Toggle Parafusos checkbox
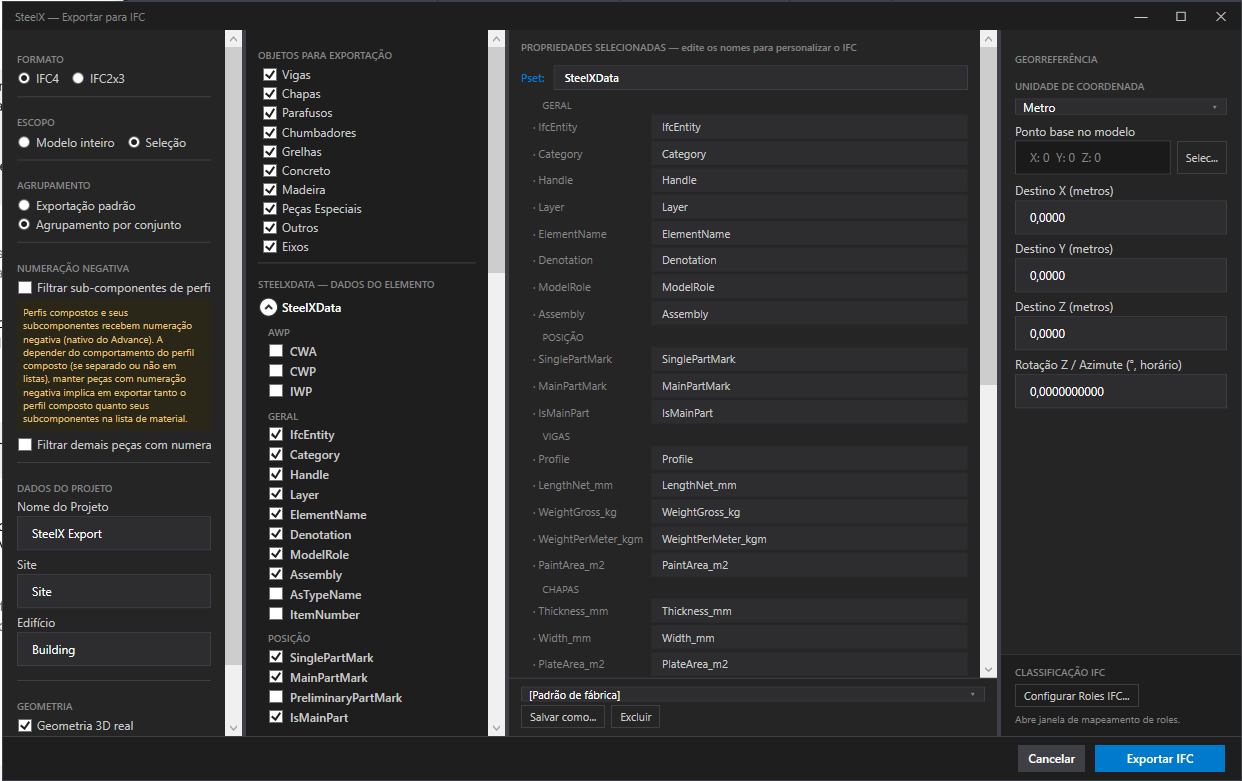 270,113
